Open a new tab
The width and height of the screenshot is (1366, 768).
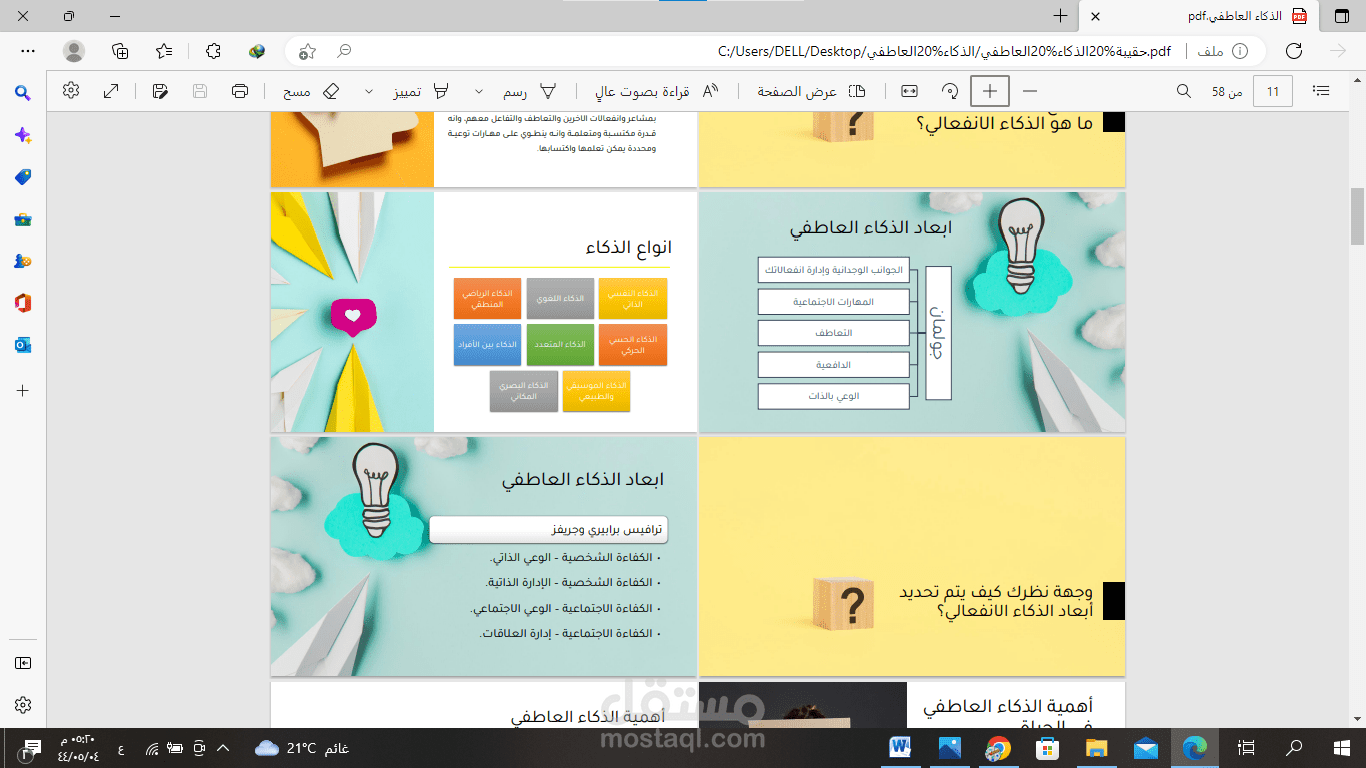[1060, 16]
